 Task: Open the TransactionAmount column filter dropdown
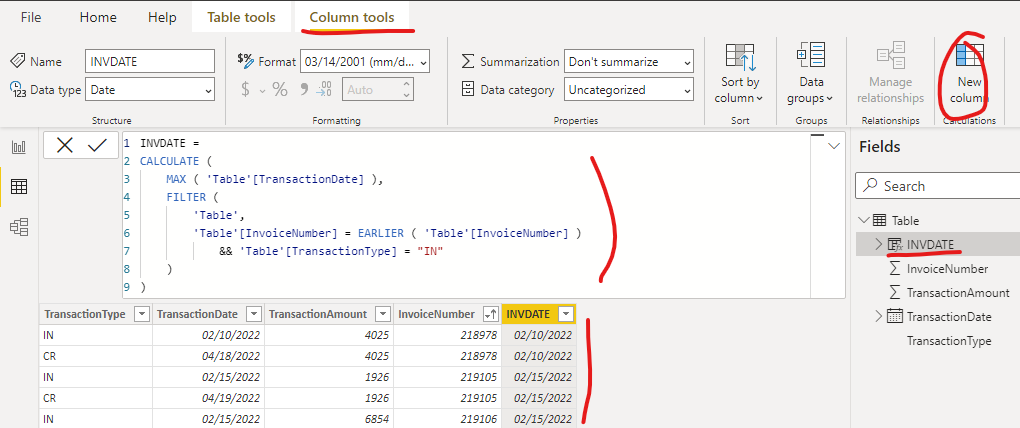(x=382, y=315)
